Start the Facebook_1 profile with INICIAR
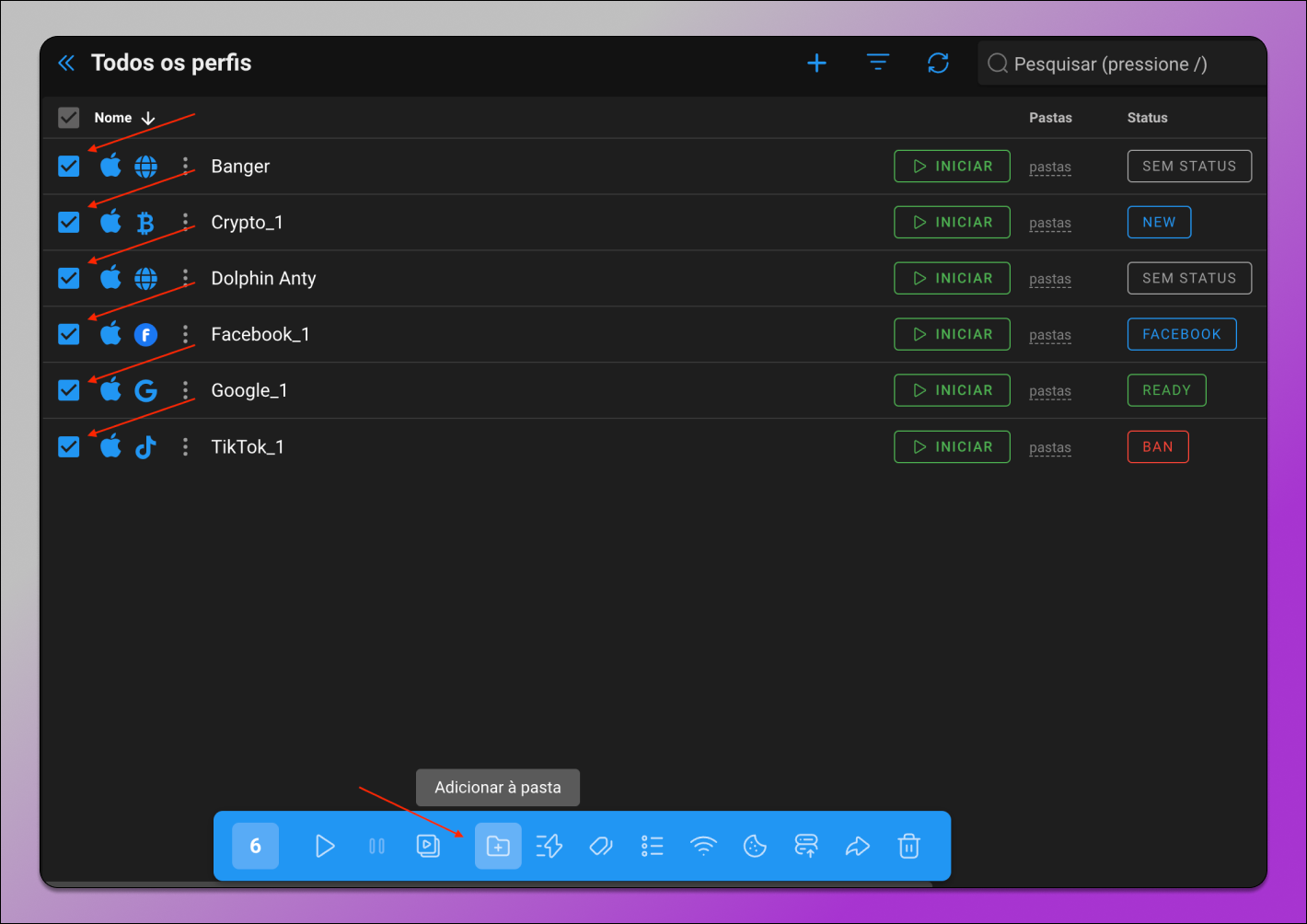The image size is (1307, 924). [x=952, y=334]
